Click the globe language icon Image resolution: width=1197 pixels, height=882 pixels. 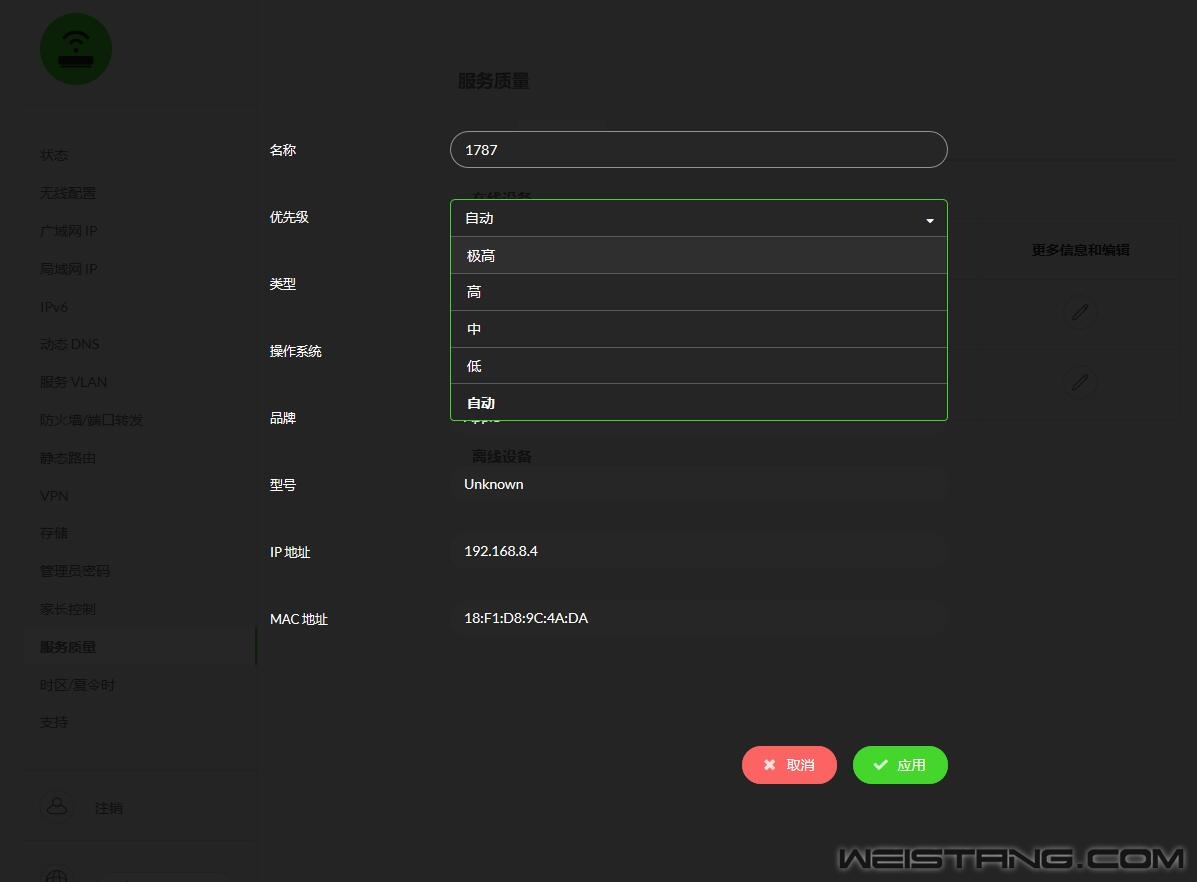click(57, 875)
